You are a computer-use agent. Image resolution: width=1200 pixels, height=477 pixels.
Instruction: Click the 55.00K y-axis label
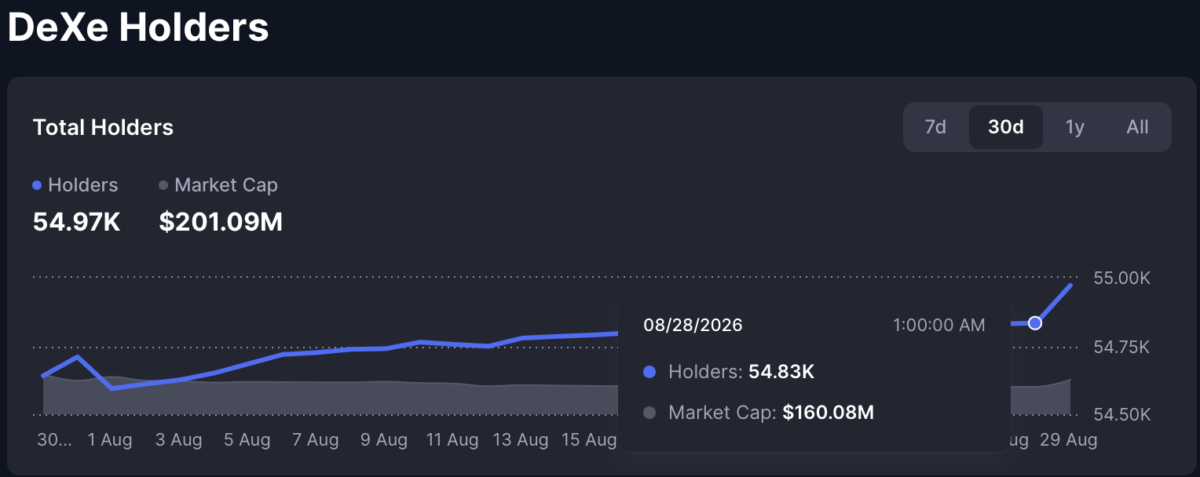[1122, 278]
